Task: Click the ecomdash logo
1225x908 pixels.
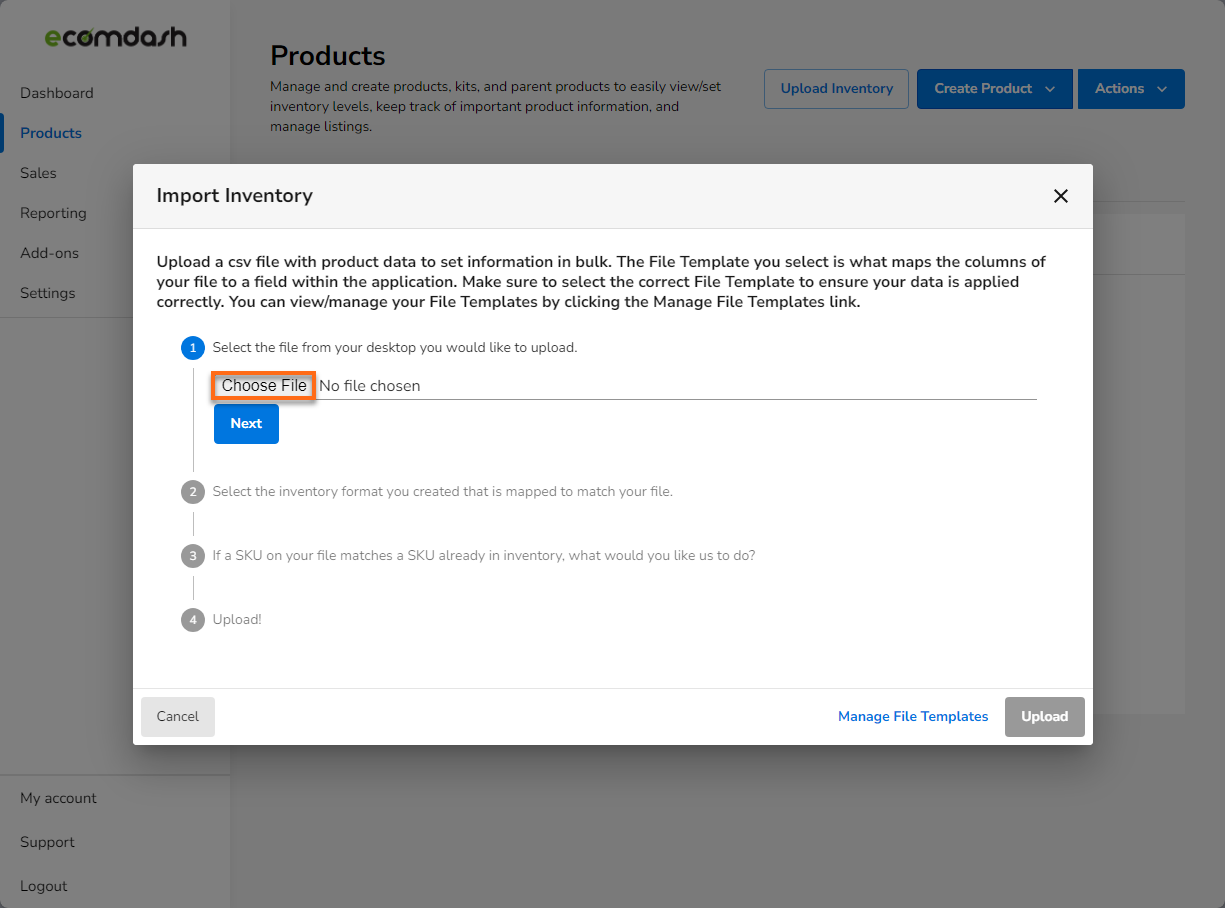Action: point(114,37)
